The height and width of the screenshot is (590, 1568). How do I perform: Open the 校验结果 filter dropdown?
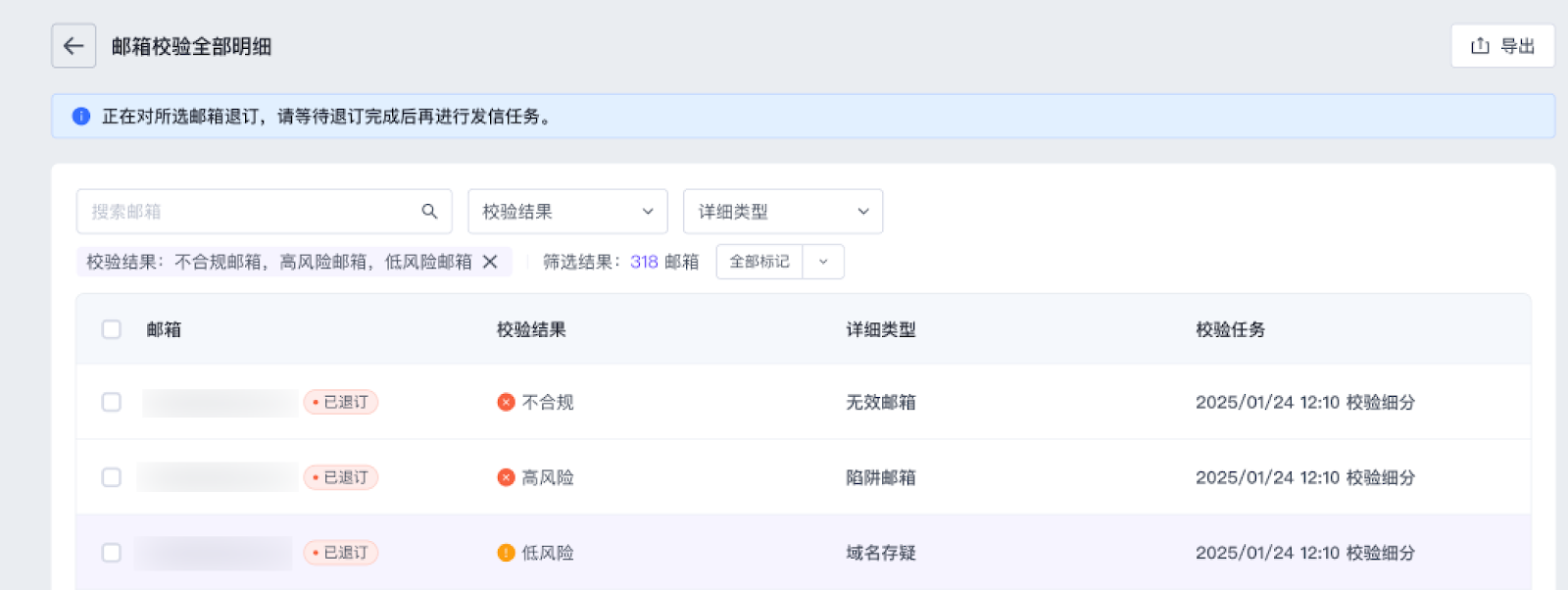pyautogui.click(x=567, y=212)
